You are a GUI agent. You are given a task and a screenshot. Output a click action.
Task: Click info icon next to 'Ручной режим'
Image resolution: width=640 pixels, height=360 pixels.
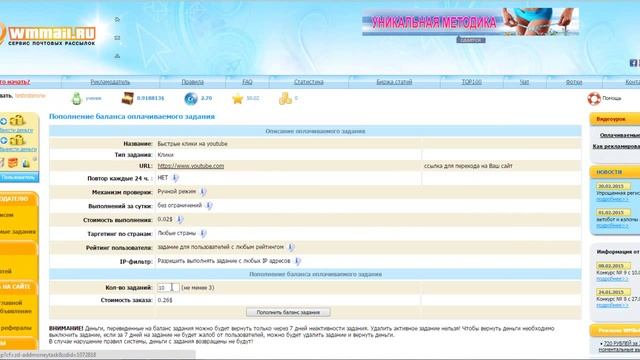point(203,192)
